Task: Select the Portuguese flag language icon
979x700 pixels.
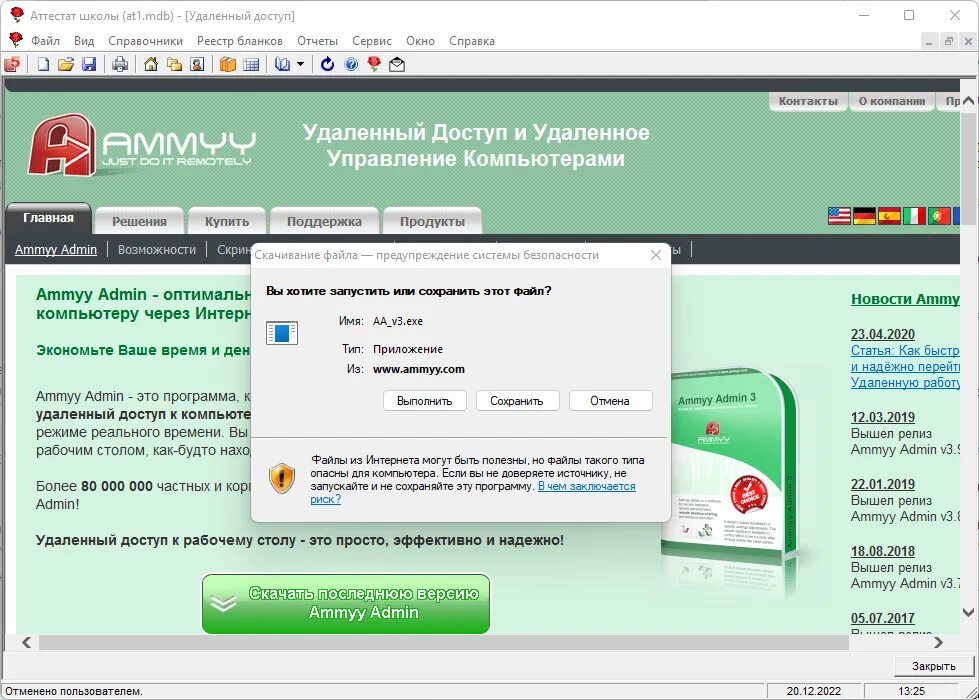Action: pyautogui.click(x=939, y=216)
